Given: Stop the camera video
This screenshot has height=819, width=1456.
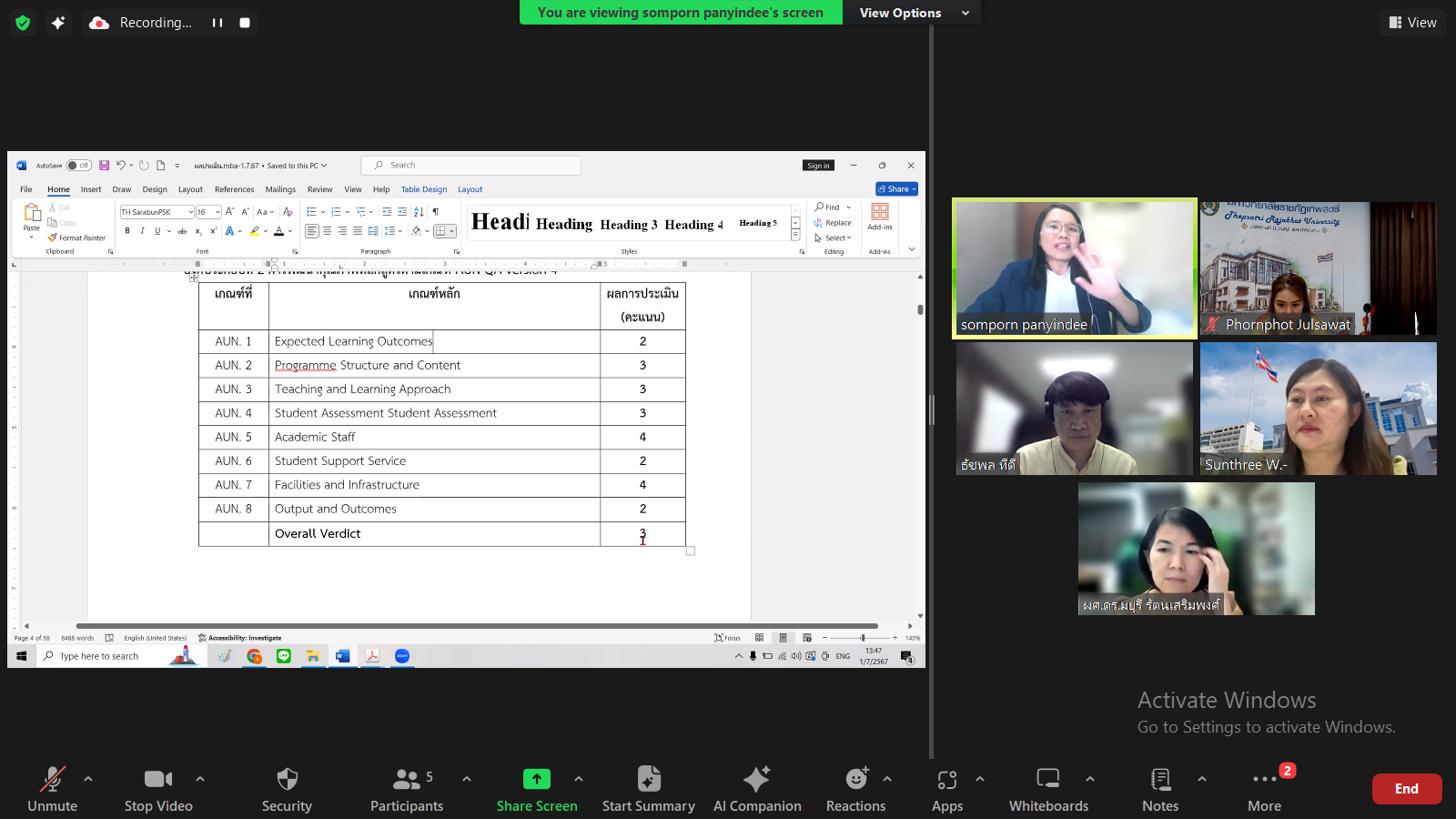Looking at the screenshot, I should (x=158, y=780).
